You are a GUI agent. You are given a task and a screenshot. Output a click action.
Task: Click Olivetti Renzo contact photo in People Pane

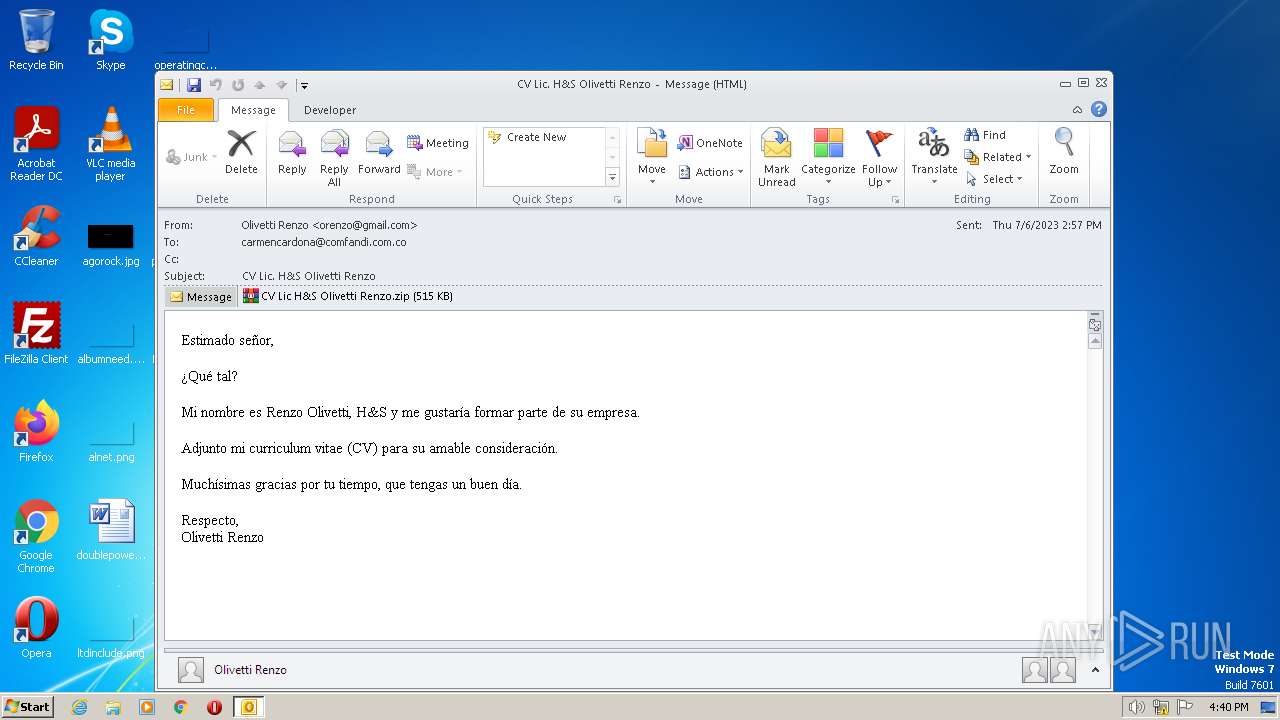click(190, 670)
